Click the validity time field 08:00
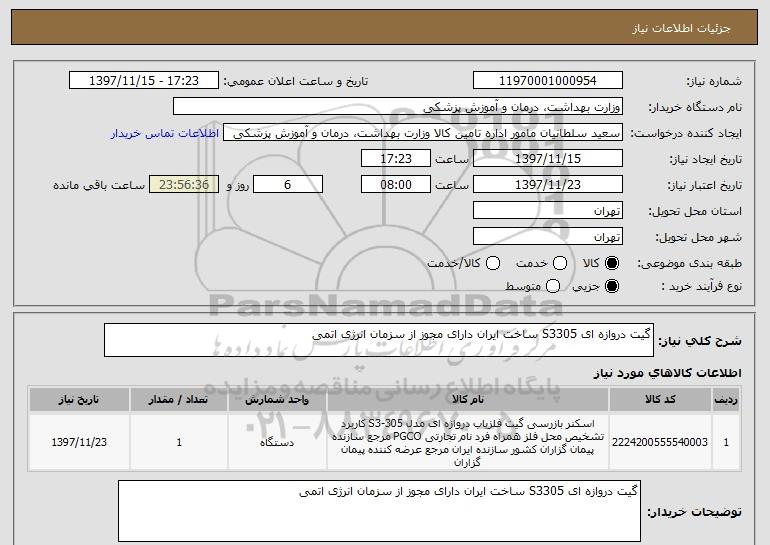This screenshot has height=545, width=770. (x=396, y=185)
